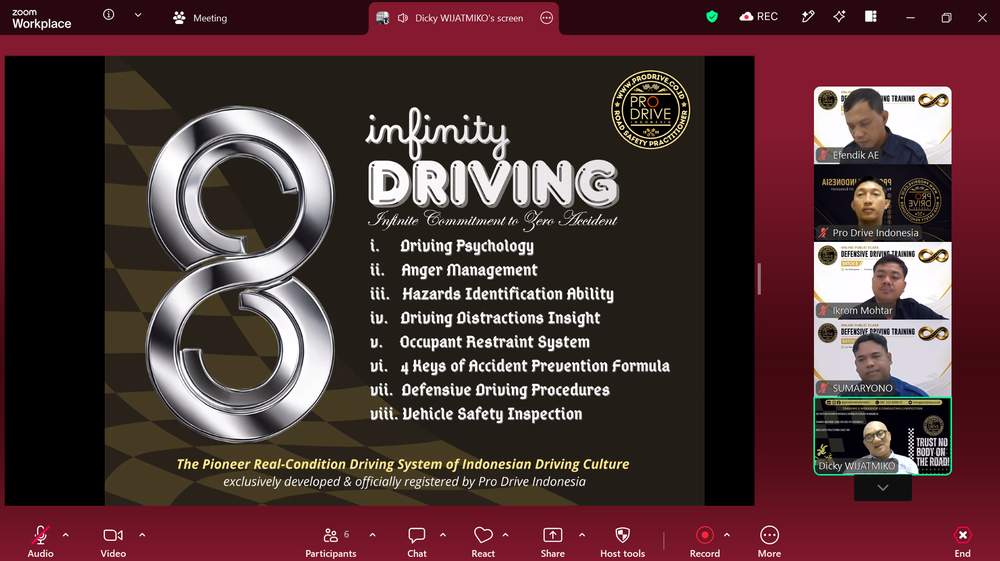Select SUMARYONO video thumbnail
Screen dimensions: 1000x561
click(x=883, y=358)
